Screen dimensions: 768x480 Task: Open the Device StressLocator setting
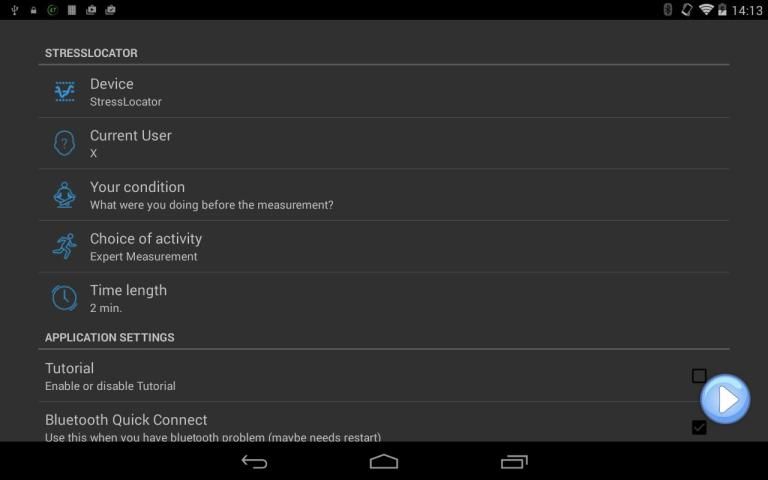click(384, 92)
